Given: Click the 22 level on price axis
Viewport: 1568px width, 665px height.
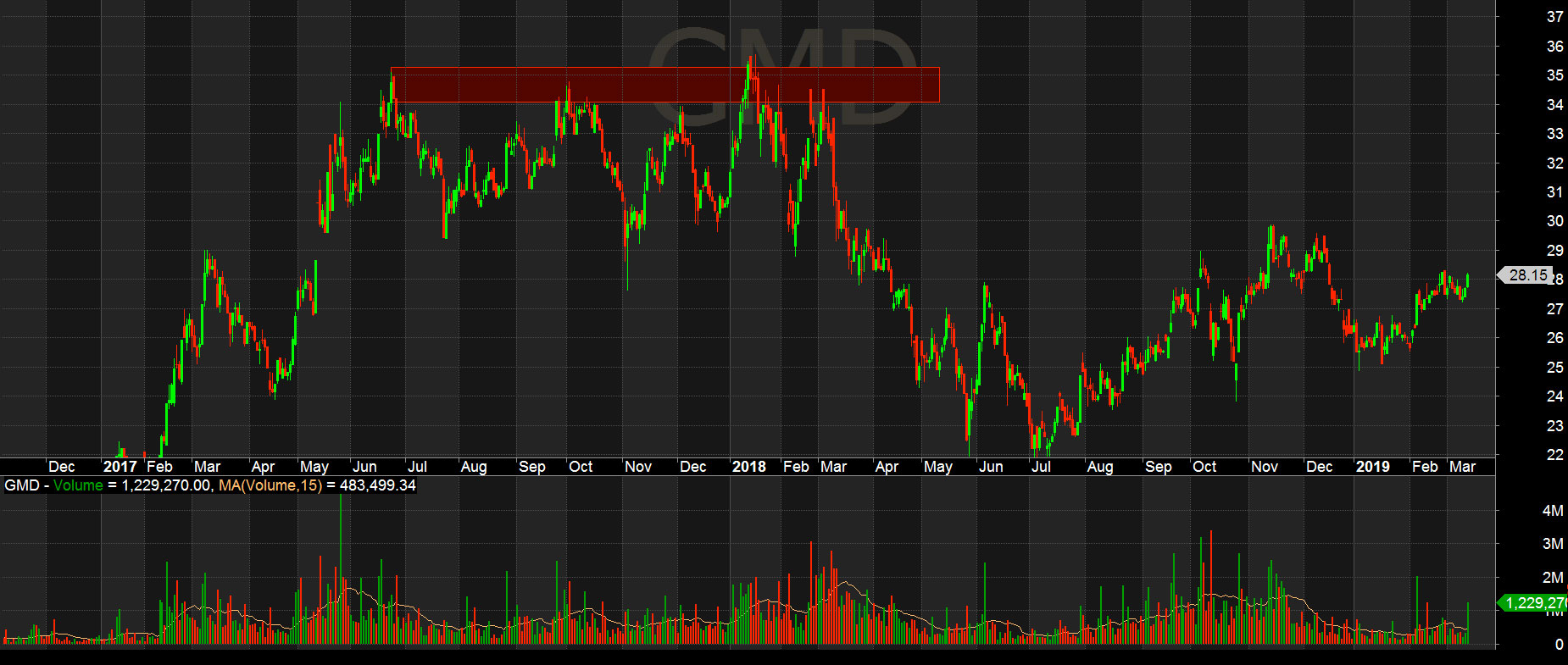Looking at the screenshot, I should click(x=1554, y=455).
